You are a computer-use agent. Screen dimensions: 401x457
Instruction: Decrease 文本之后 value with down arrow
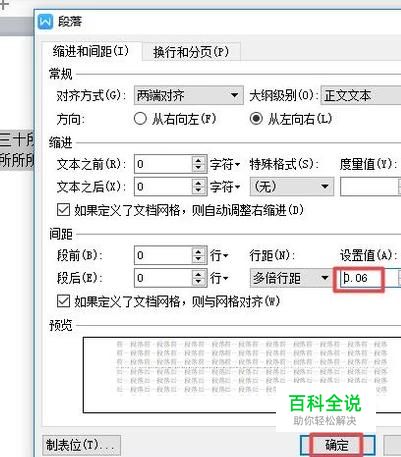pyautogui.click(x=199, y=191)
